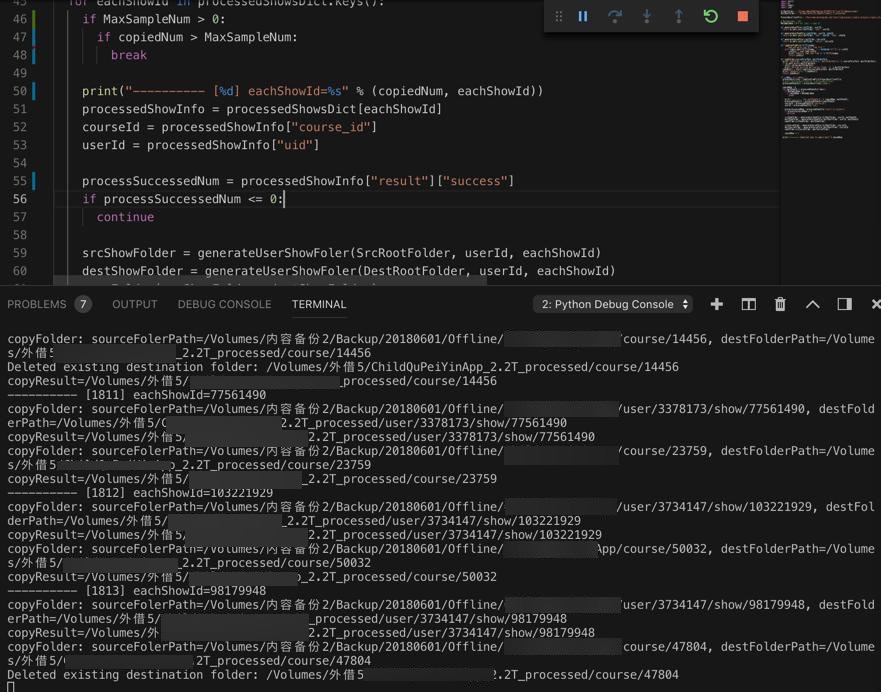Click line number 50 in gutter
881x692 pixels.
[x=20, y=91]
